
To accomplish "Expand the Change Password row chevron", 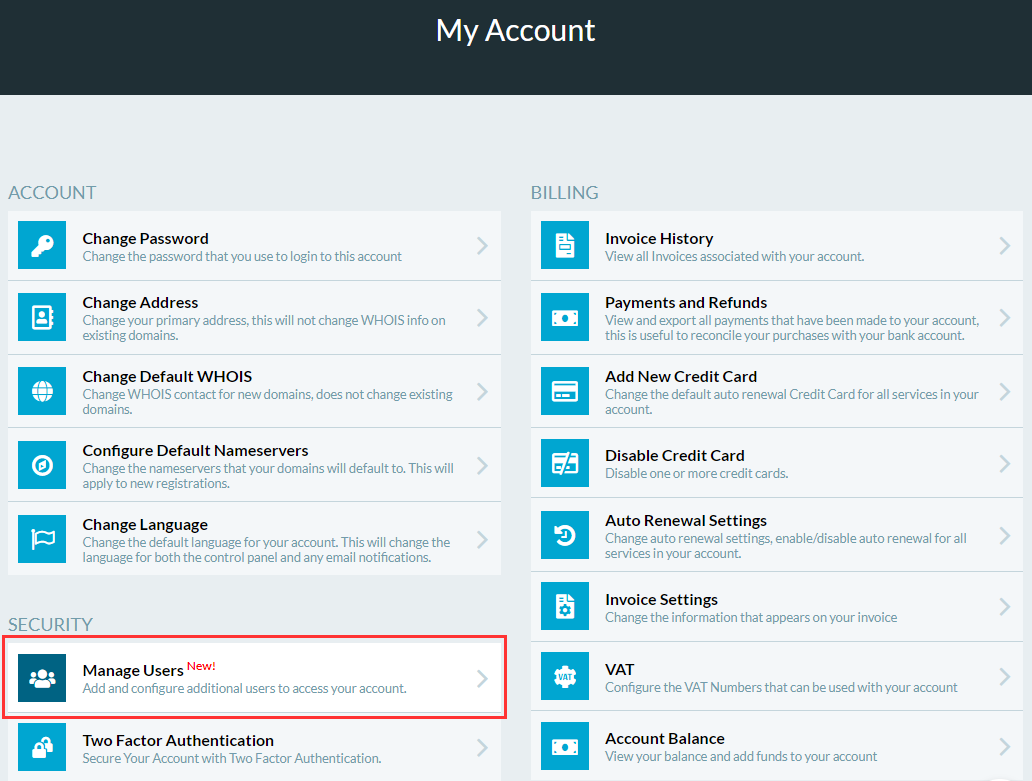I will tap(482, 245).
